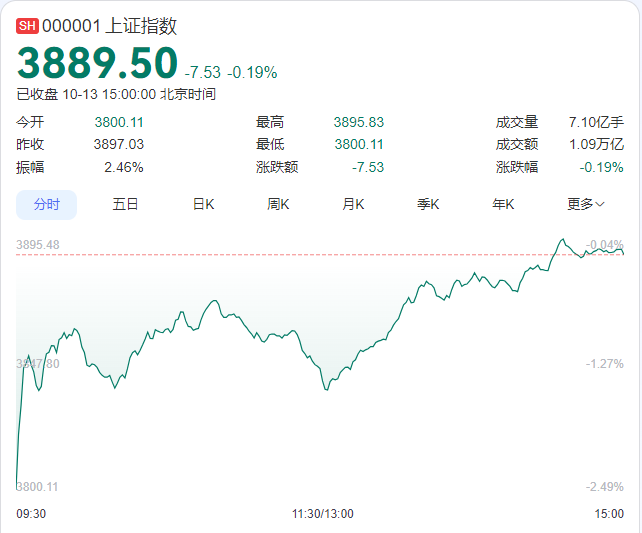Click the -0.19% change next to price
The image size is (642, 533).
point(252,72)
